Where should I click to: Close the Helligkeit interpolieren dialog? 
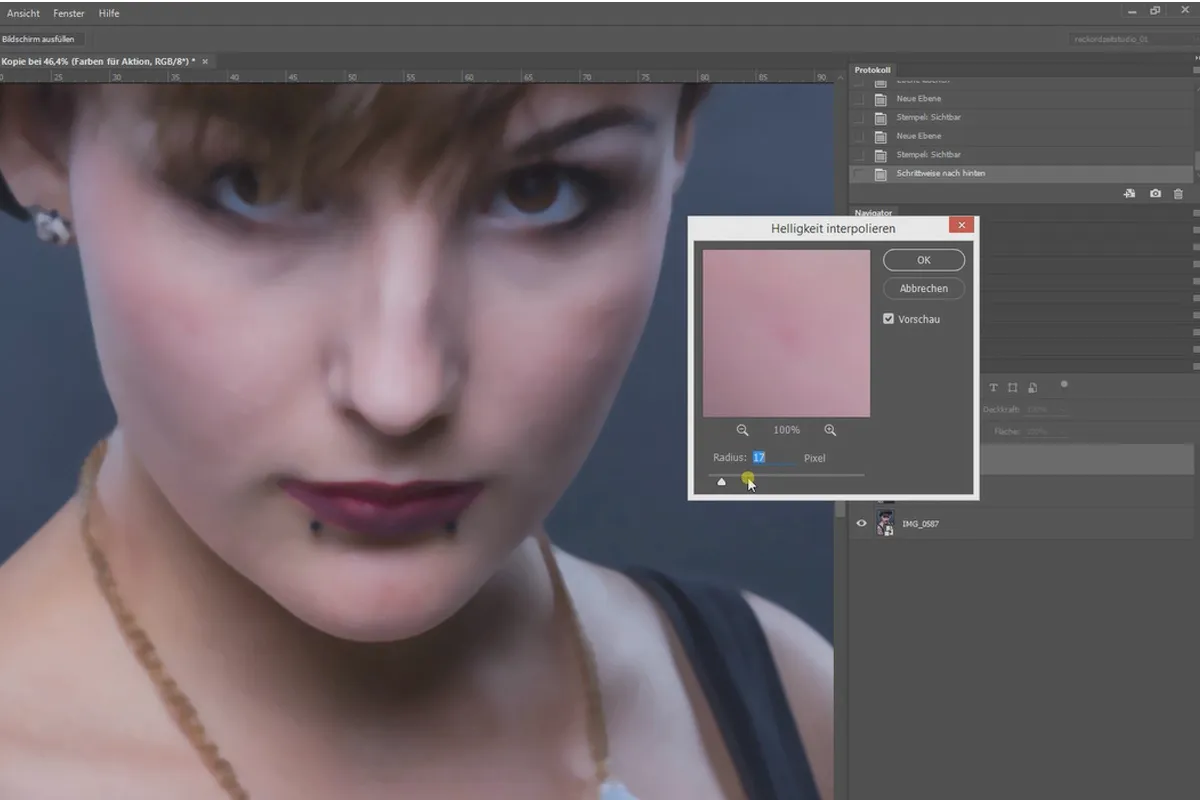tap(961, 226)
